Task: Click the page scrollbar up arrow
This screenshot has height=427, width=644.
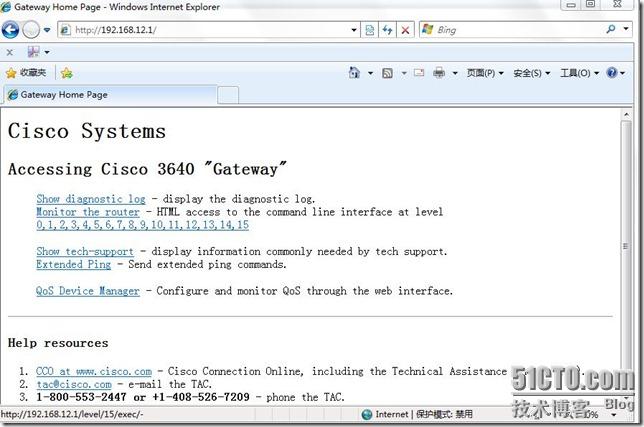Action: [626, 115]
